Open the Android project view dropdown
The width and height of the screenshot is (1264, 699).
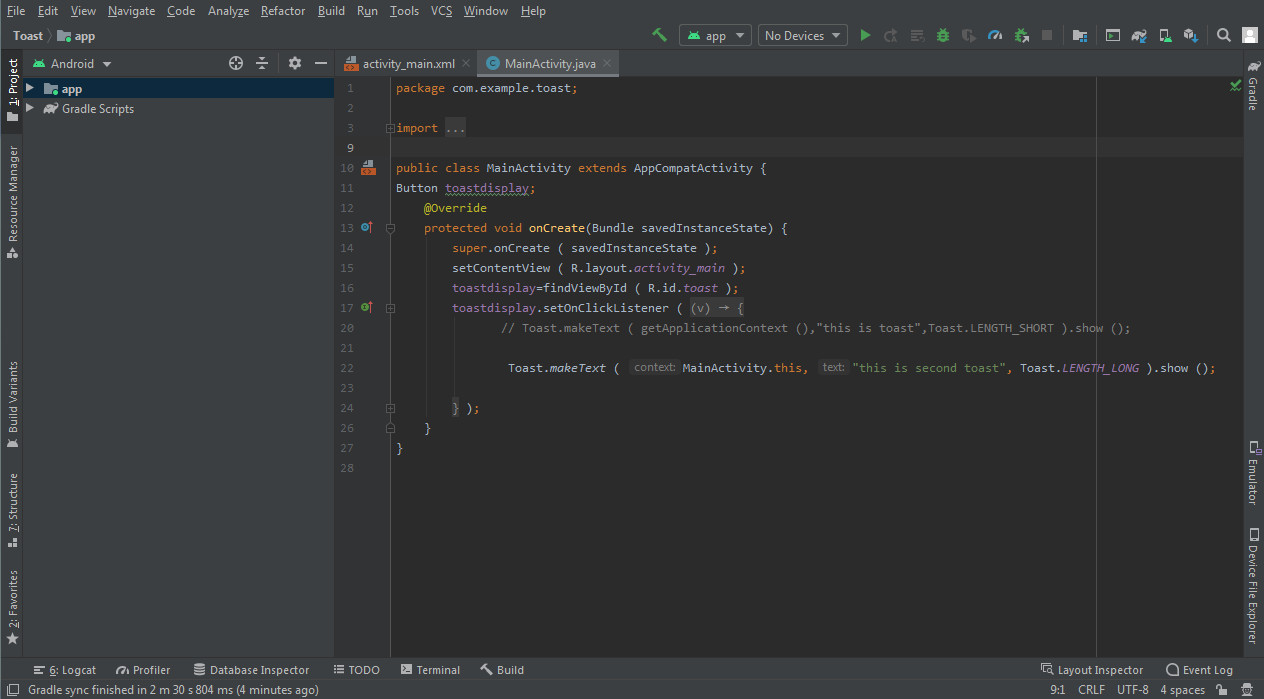72,63
